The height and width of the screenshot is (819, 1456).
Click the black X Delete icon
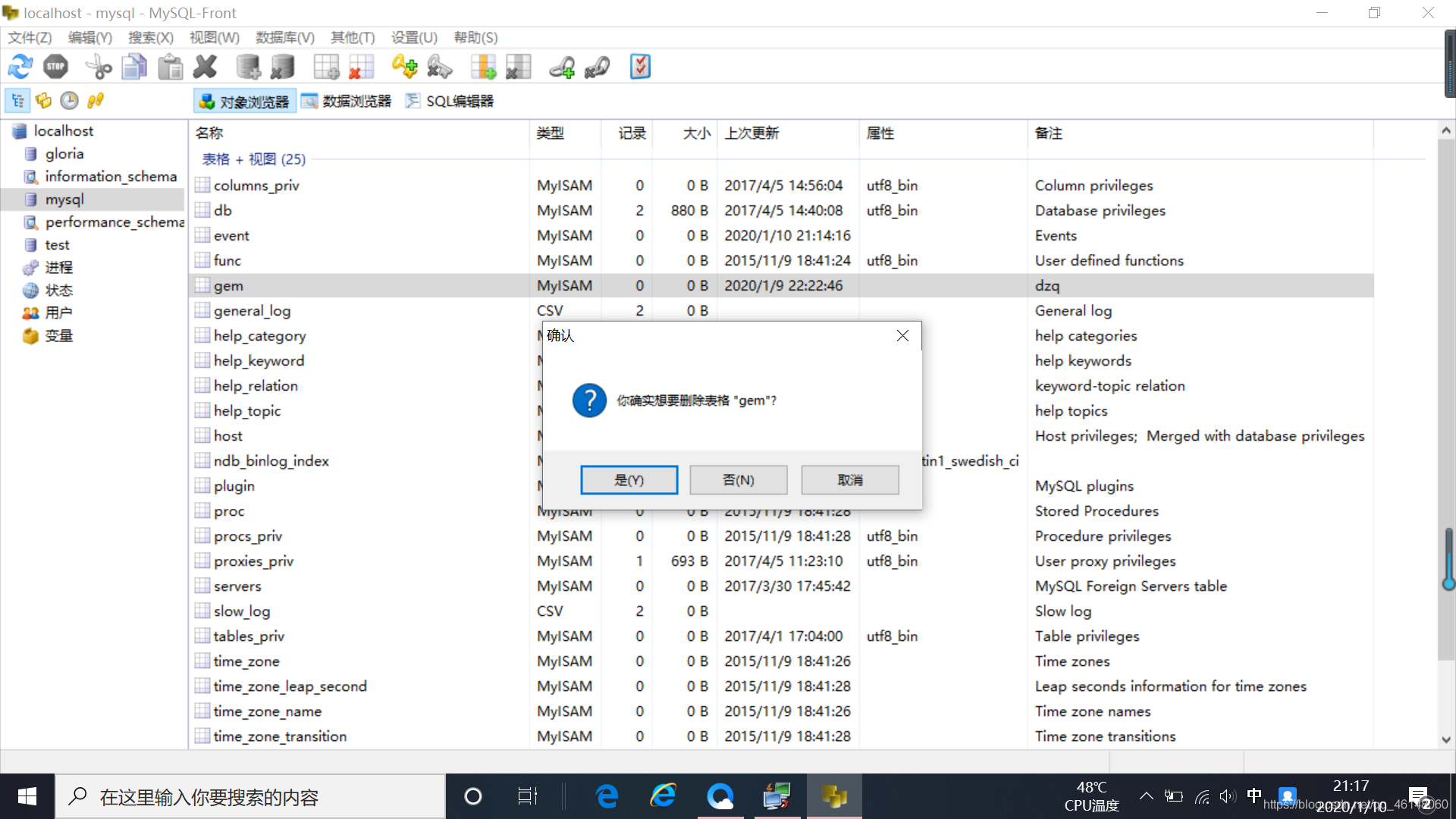pos(205,67)
